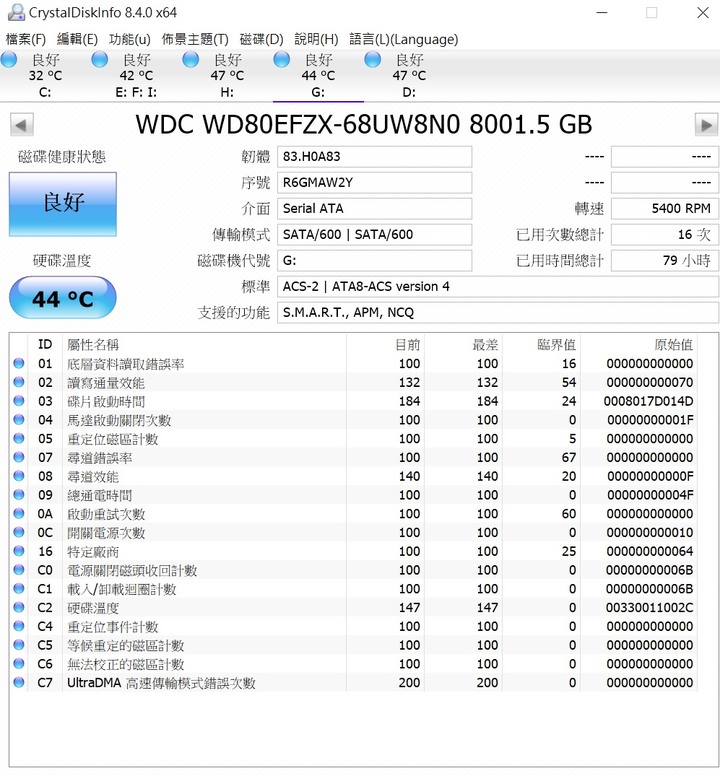This screenshot has height=776, width=720.
Task: Click the 最差 column header
Action: pyautogui.click(x=463, y=344)
